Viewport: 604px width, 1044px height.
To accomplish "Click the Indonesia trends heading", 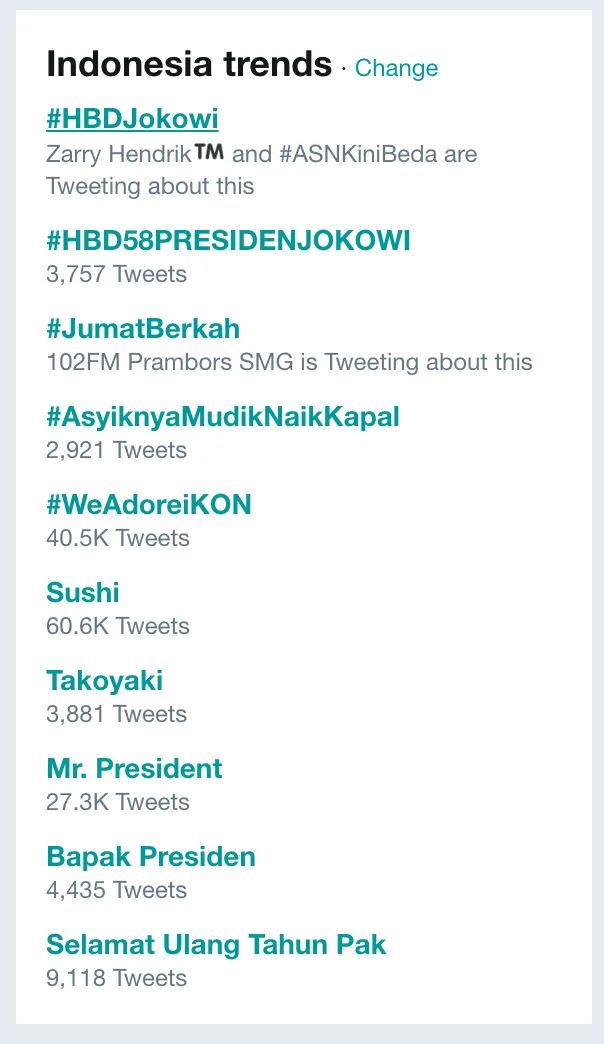I will point(189,65).
